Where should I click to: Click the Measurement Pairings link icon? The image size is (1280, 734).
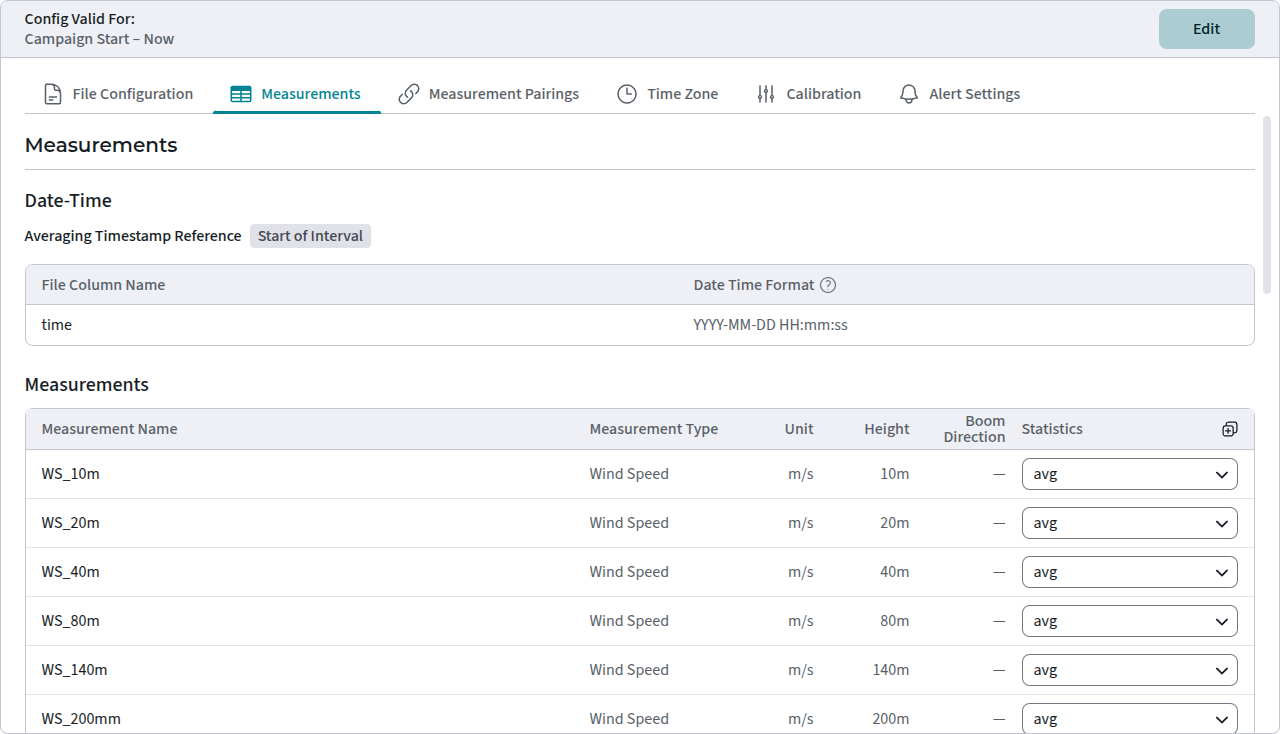tap(408, 94)
